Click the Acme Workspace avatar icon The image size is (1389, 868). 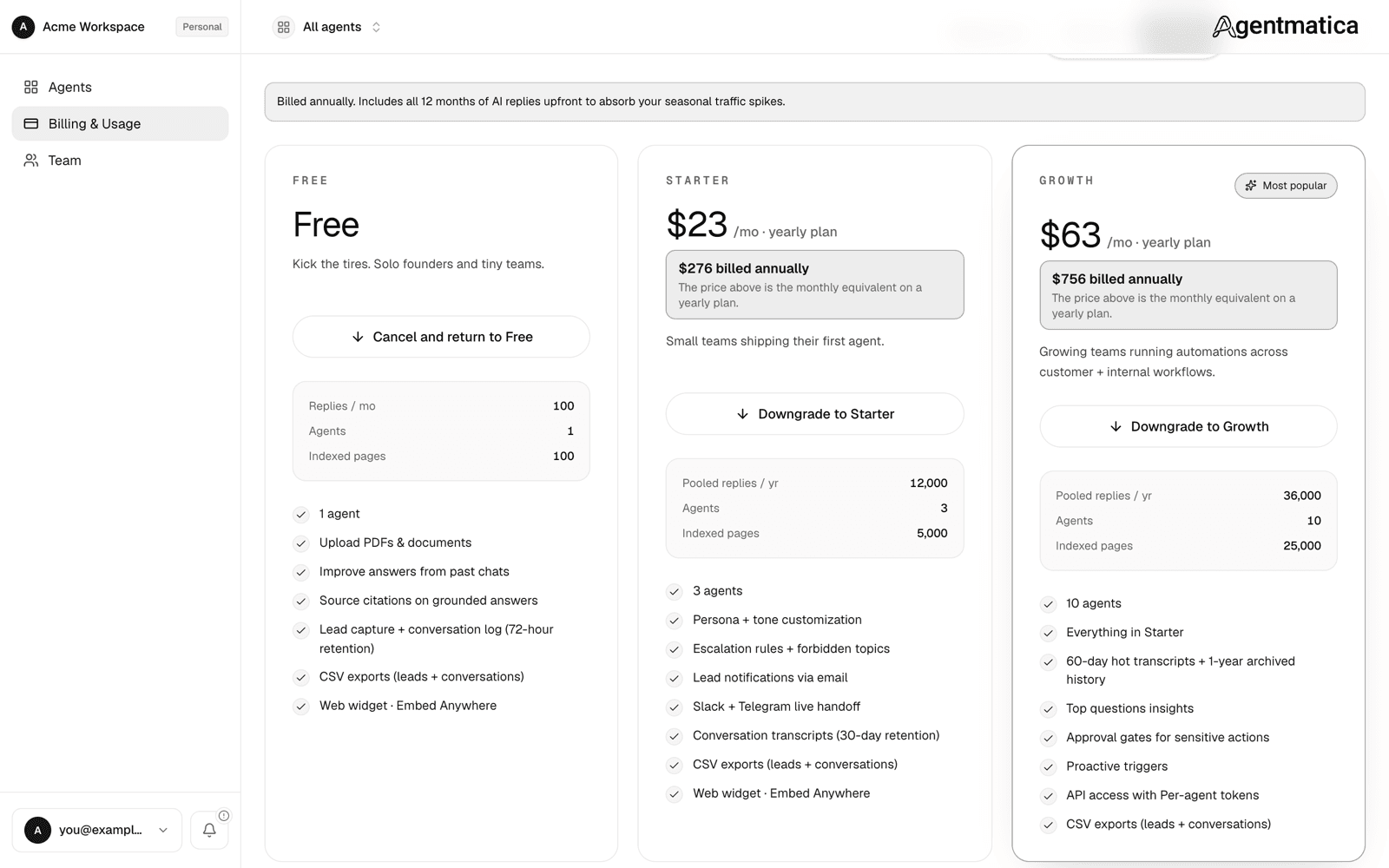[x=23, y=27]
